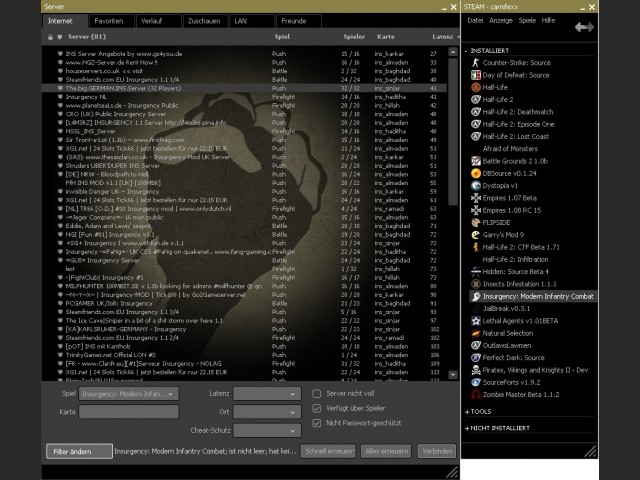This screenshot has width=640, height=480.
Task: Select 'PCGAMER UK/Jolt: Insurgency' server row
Action: pos(244,303)
